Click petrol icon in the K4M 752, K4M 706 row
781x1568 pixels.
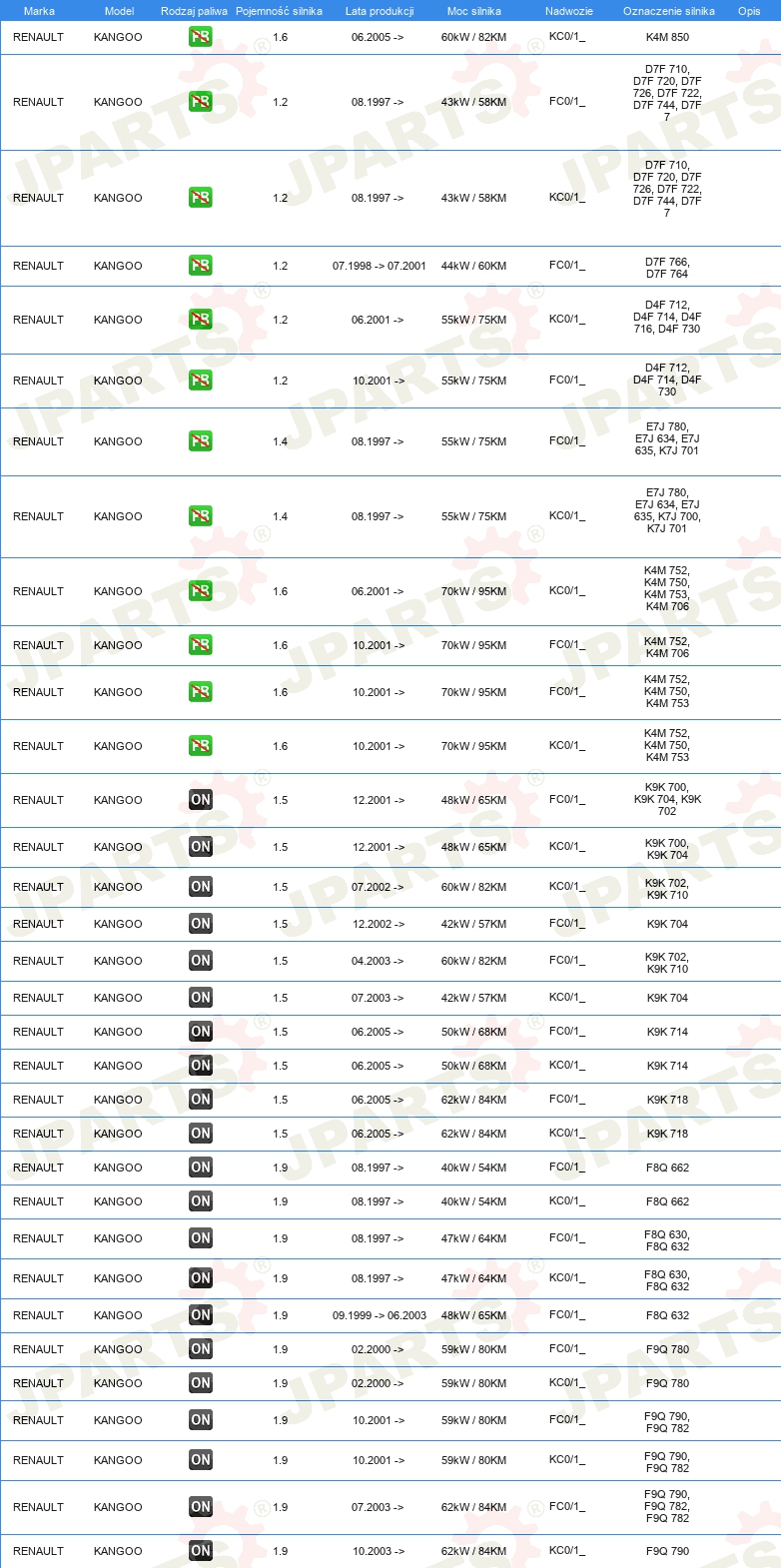pyautogui.click(x=201, y=645)
